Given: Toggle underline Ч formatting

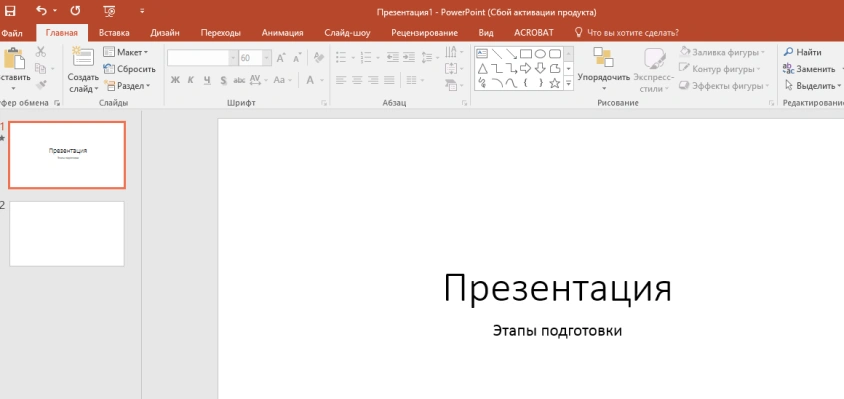Looking at the screenshot, I should tap(207, 80).
